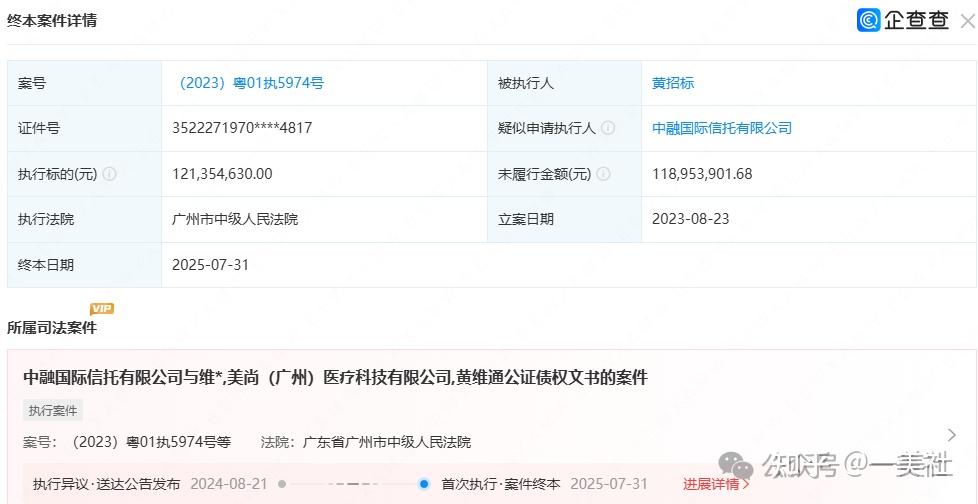Click timeline date 2024-08-21

(229, 484)
